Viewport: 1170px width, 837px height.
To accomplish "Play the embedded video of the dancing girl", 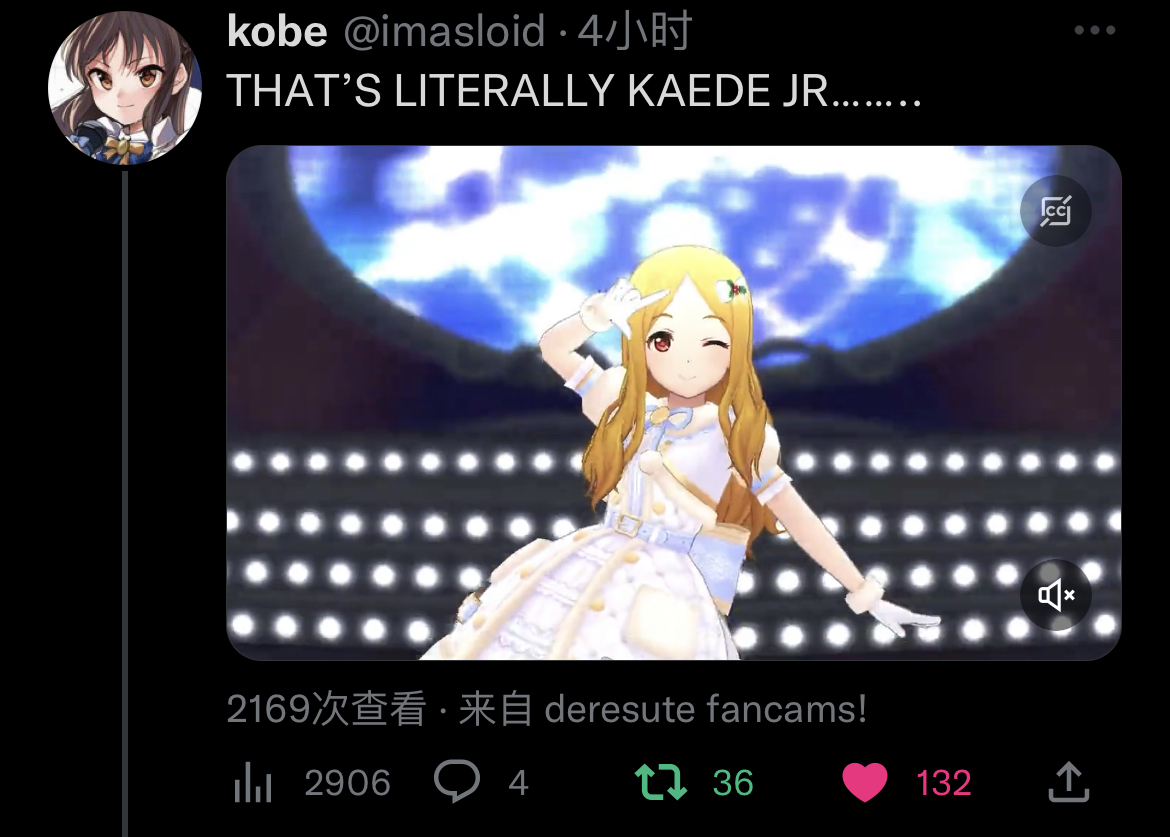I will click(x=674, y=403).
